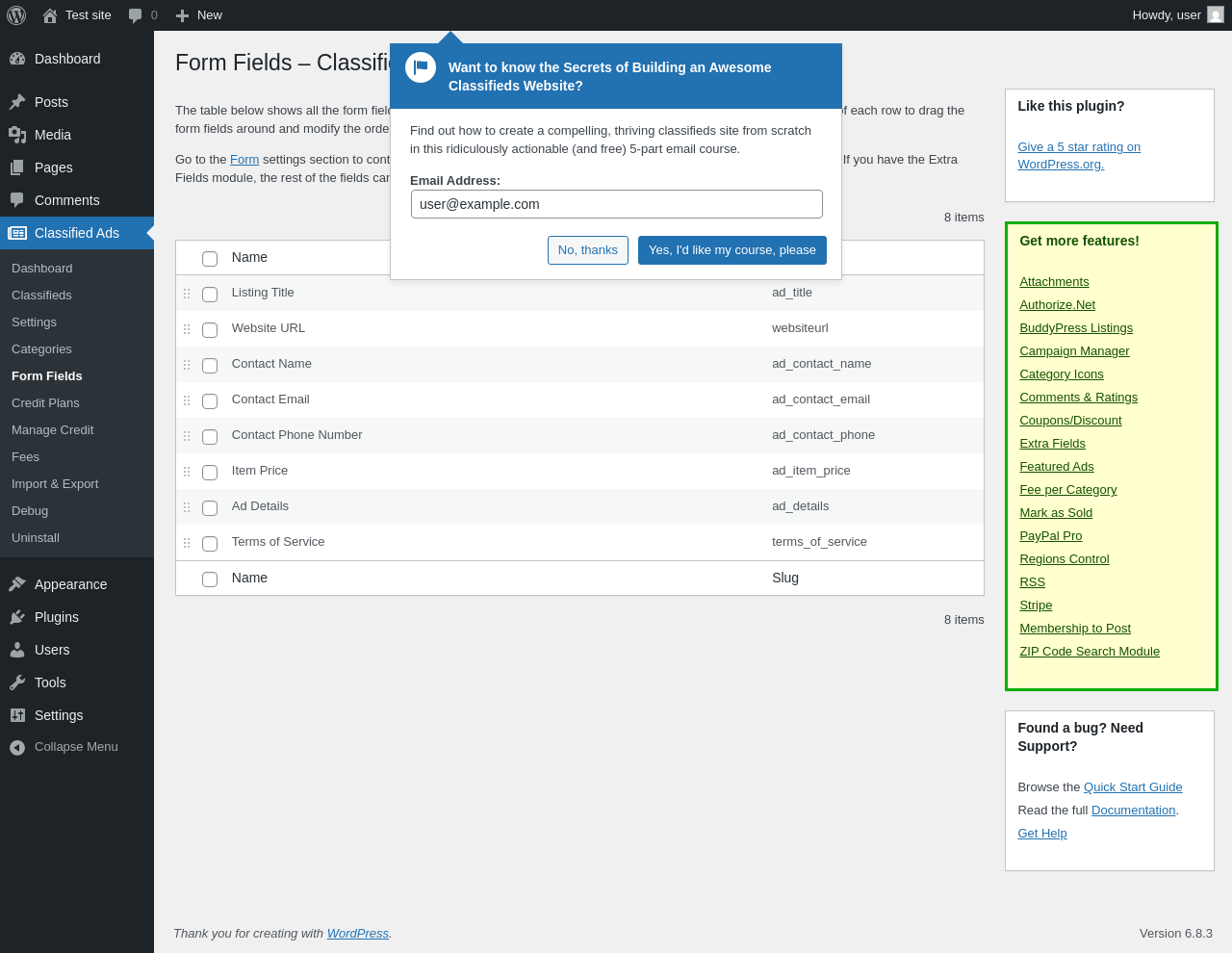The width and height of the screenshot is (1232, 953).
Task: Toggle the Terms of Service checkbox
Action: (210, 544)
